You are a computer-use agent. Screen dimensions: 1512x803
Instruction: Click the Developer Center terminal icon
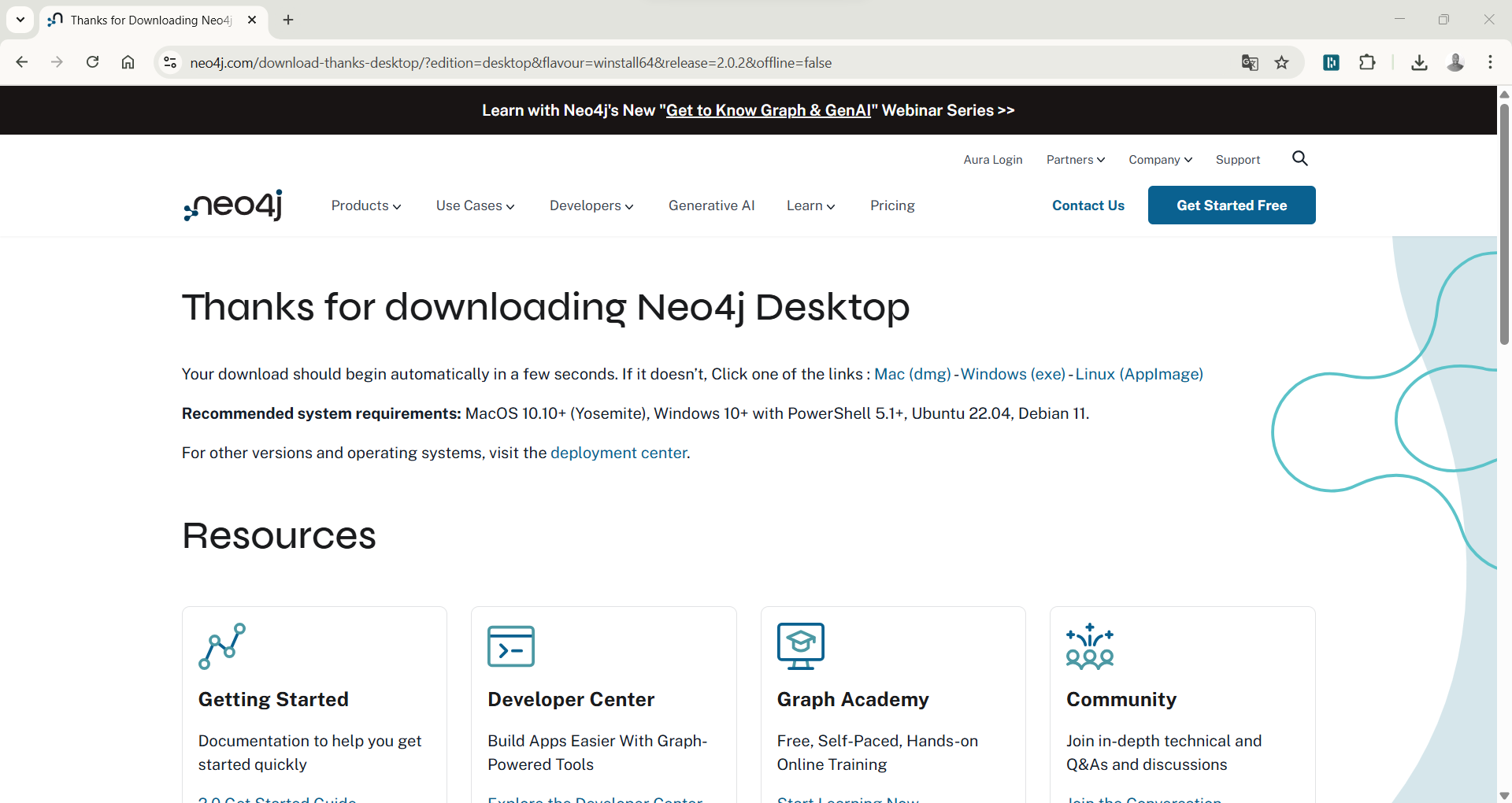click(511, 646)
